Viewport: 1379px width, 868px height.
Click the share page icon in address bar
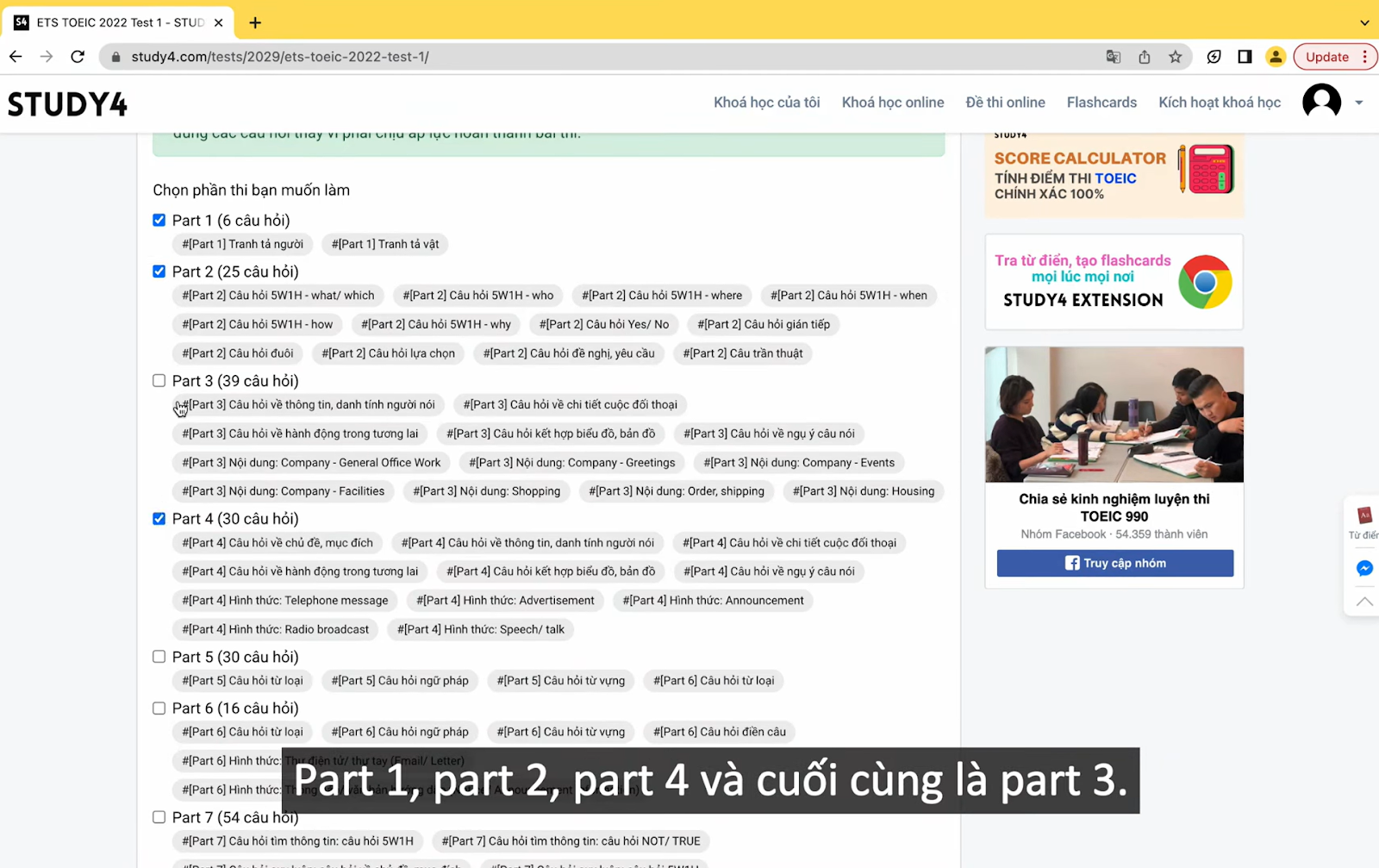(x=1145, y=57)
